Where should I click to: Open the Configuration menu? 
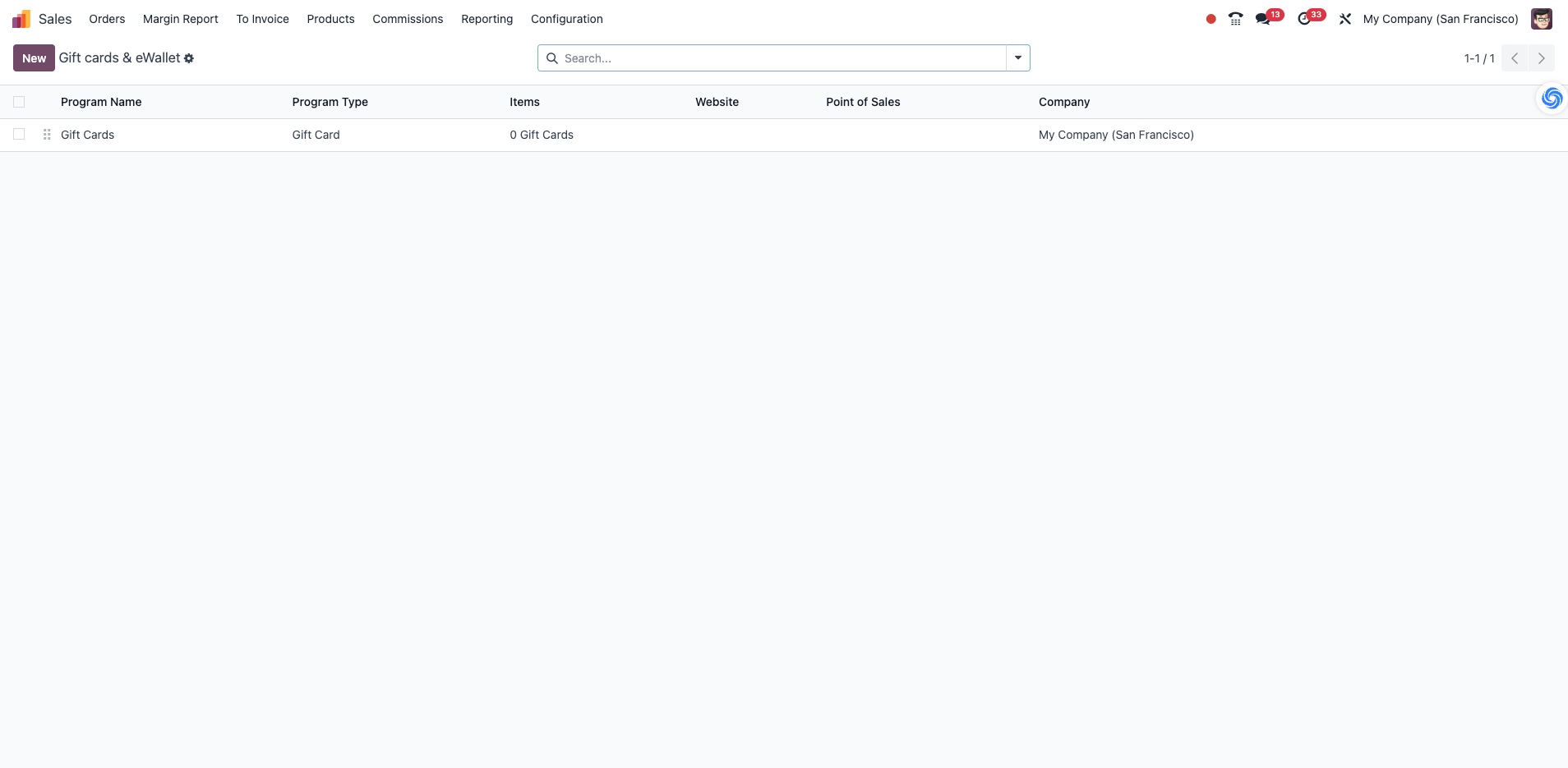pyautogui.click(x=567, y=19)
